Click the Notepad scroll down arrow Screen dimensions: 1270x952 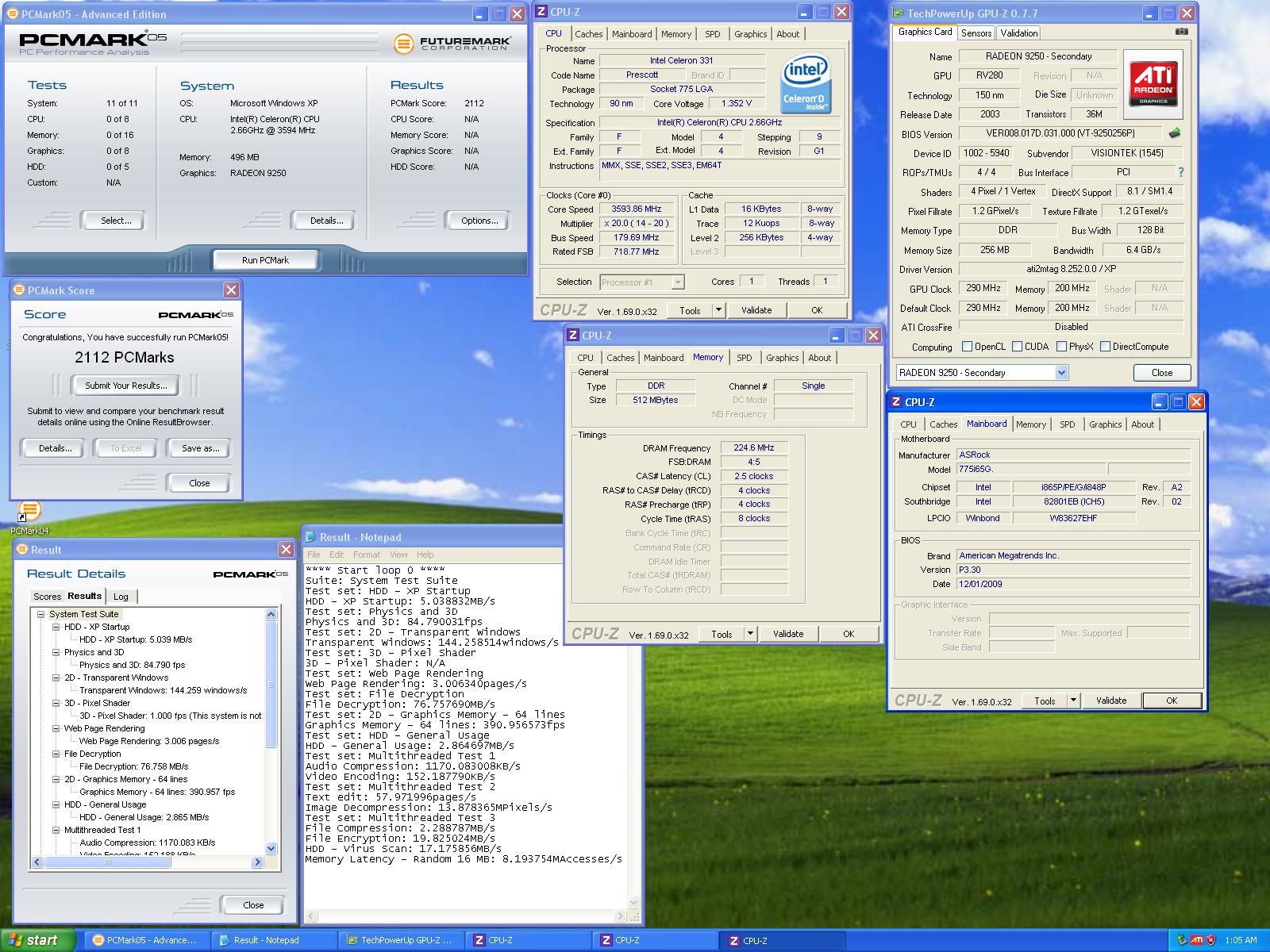tap(633, 903)
